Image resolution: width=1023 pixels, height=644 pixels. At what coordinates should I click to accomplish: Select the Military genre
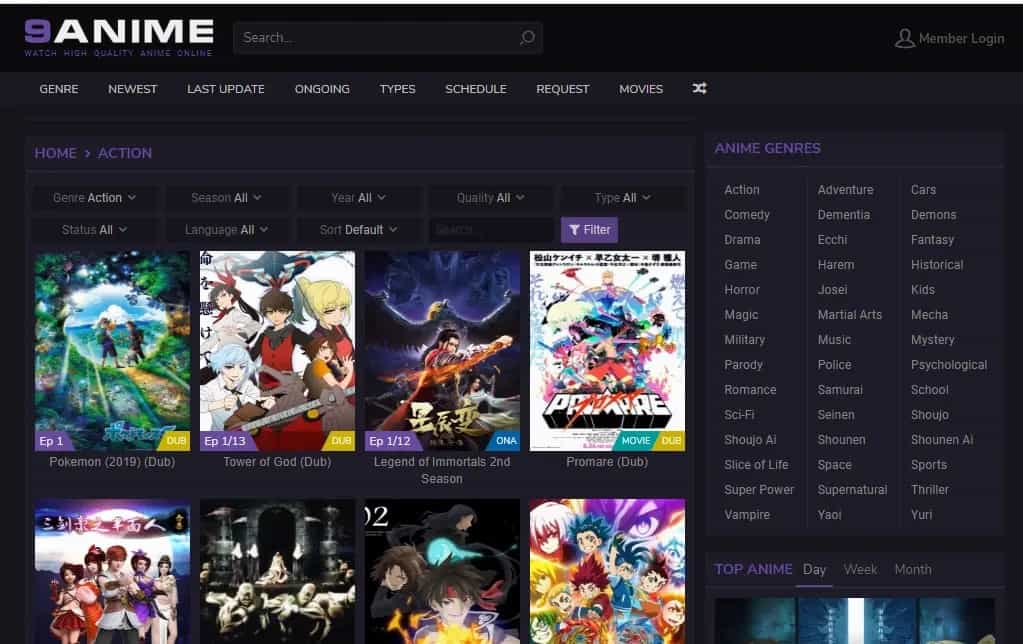[x=744, y=339]
